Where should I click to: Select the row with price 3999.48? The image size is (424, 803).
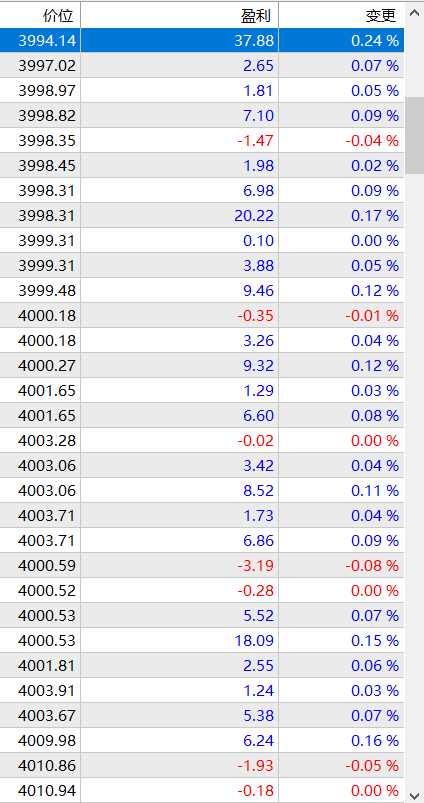[202, 291]
